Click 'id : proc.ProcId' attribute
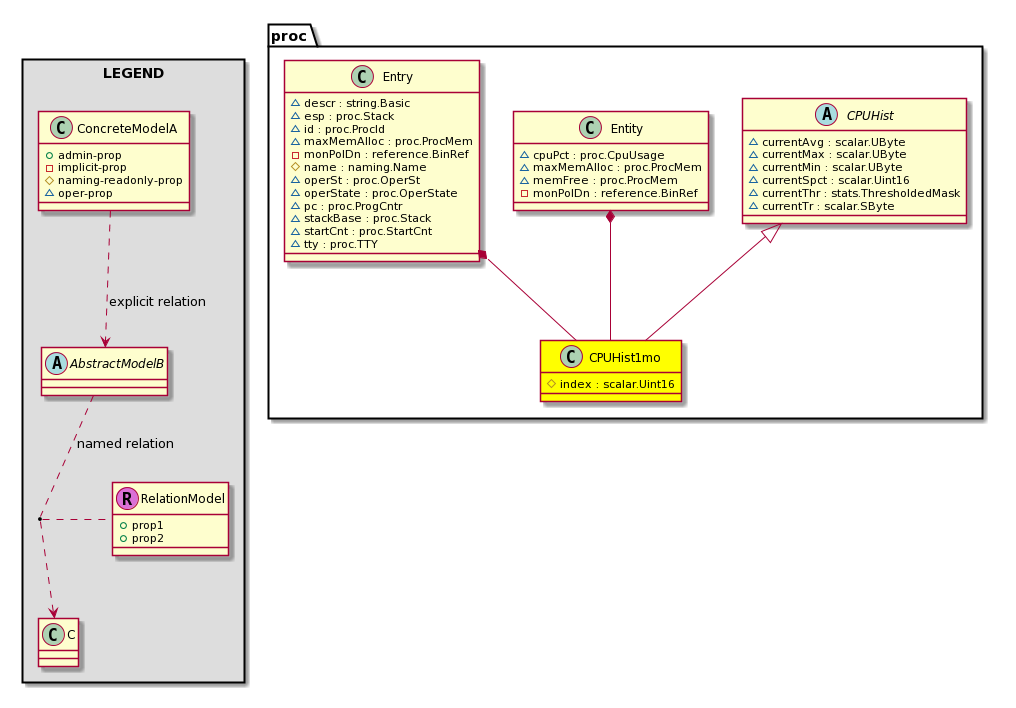The height and width of the screenshot is (708, 1016). [344, 129]
